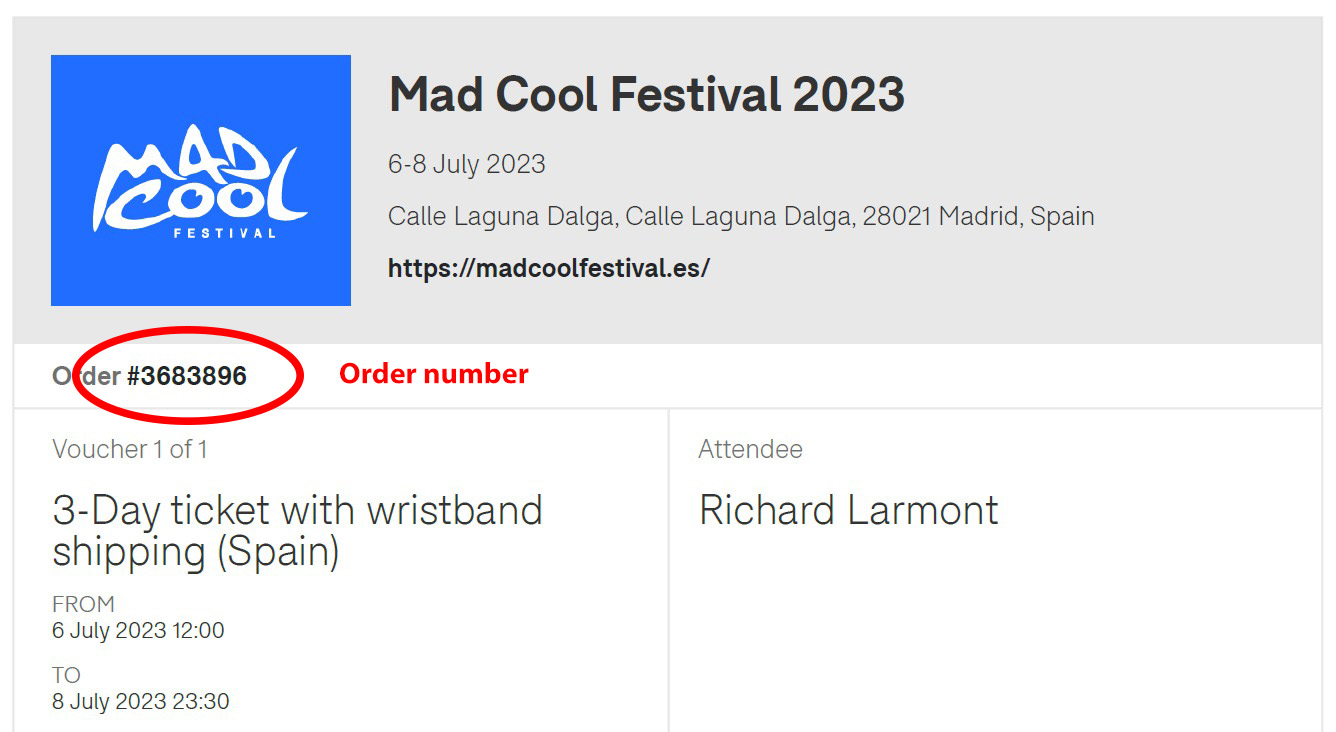The width and height of the screenshot is (1336, 732).
Task: Click the Calle Laguna Dalga address
Action: [x=741, y=216]
